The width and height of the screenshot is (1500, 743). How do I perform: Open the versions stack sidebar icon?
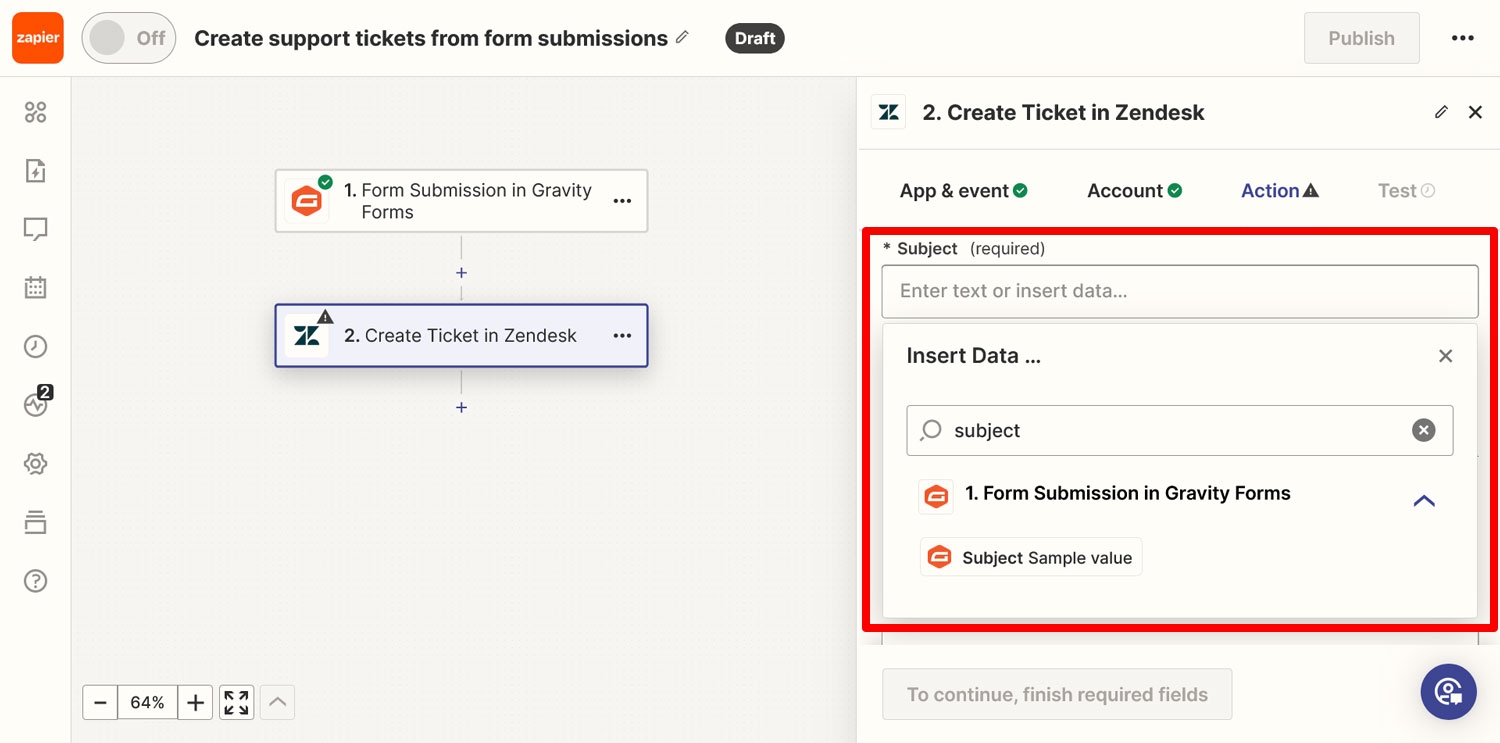tap(35, 522)
